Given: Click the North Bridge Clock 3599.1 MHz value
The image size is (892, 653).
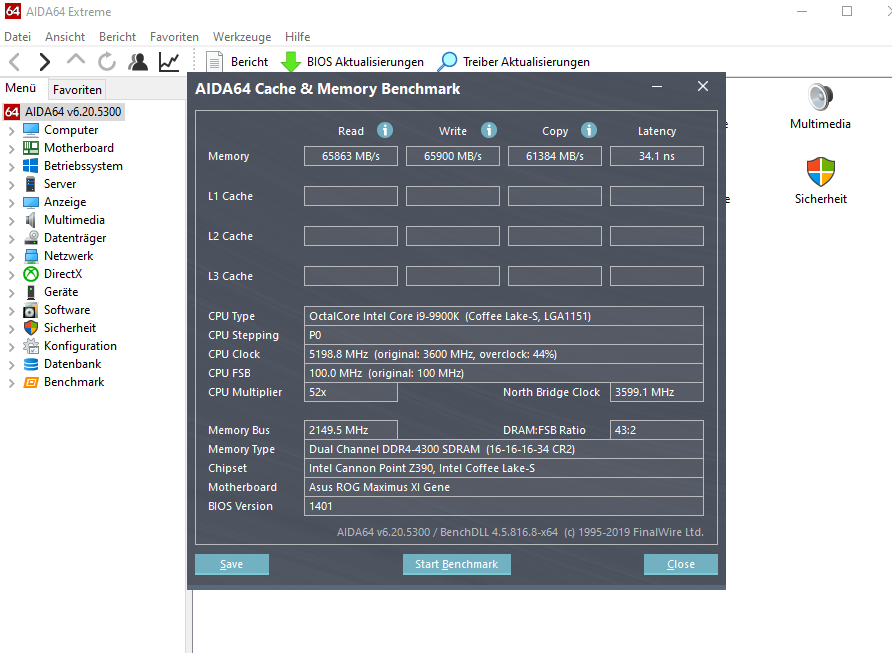Looking at the screenshot, I should [x=656, y=392].
